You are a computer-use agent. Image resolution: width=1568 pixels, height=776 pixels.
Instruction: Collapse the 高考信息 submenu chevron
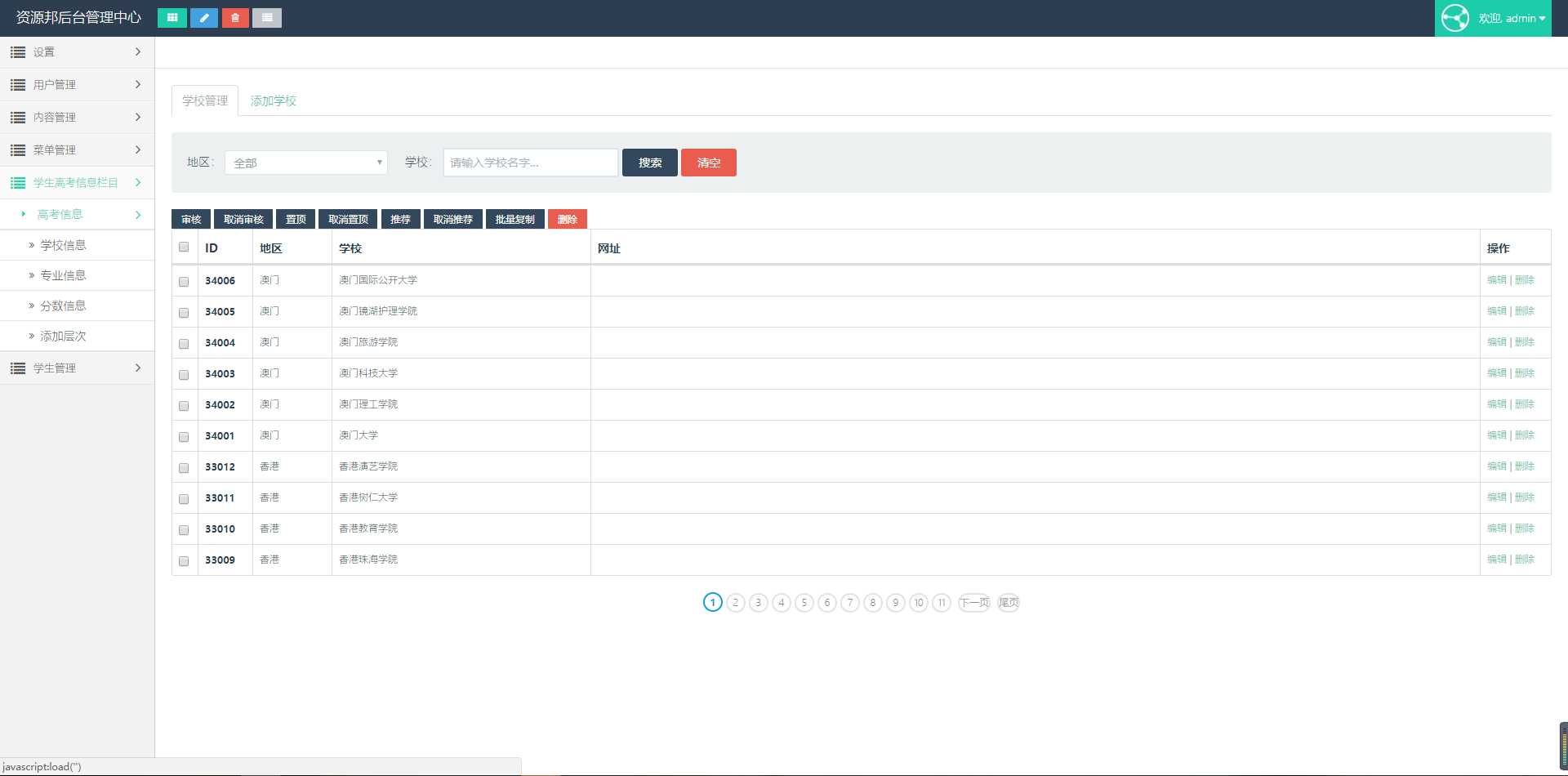point(138,215)
